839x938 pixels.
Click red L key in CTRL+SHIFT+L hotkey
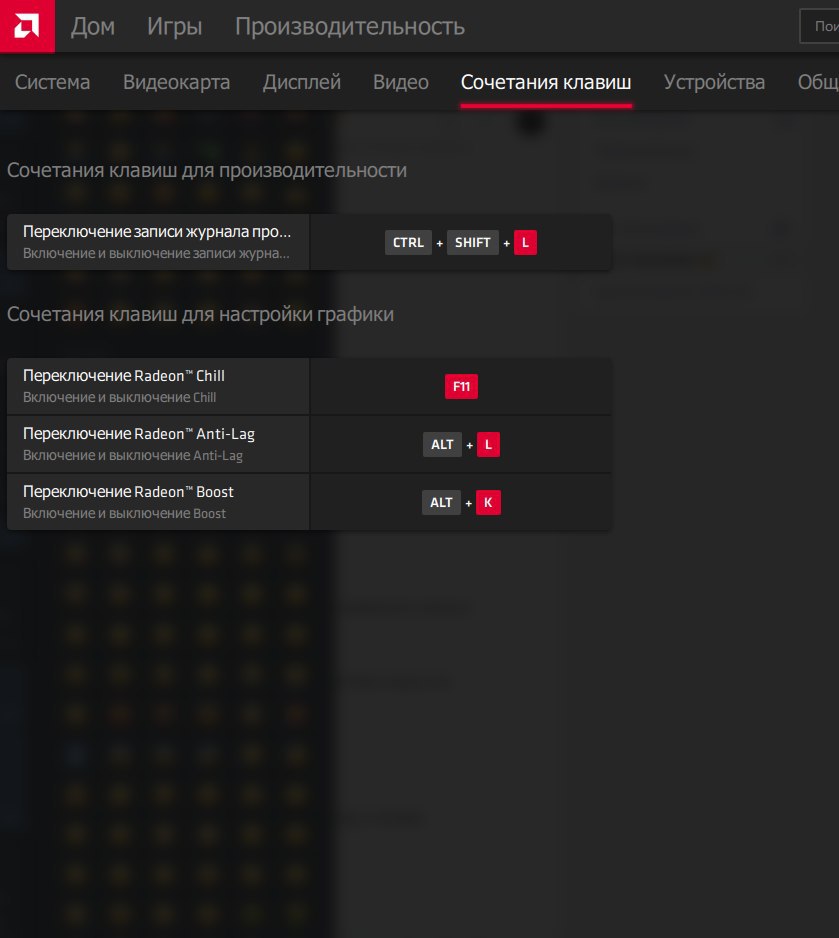[526, 242]
